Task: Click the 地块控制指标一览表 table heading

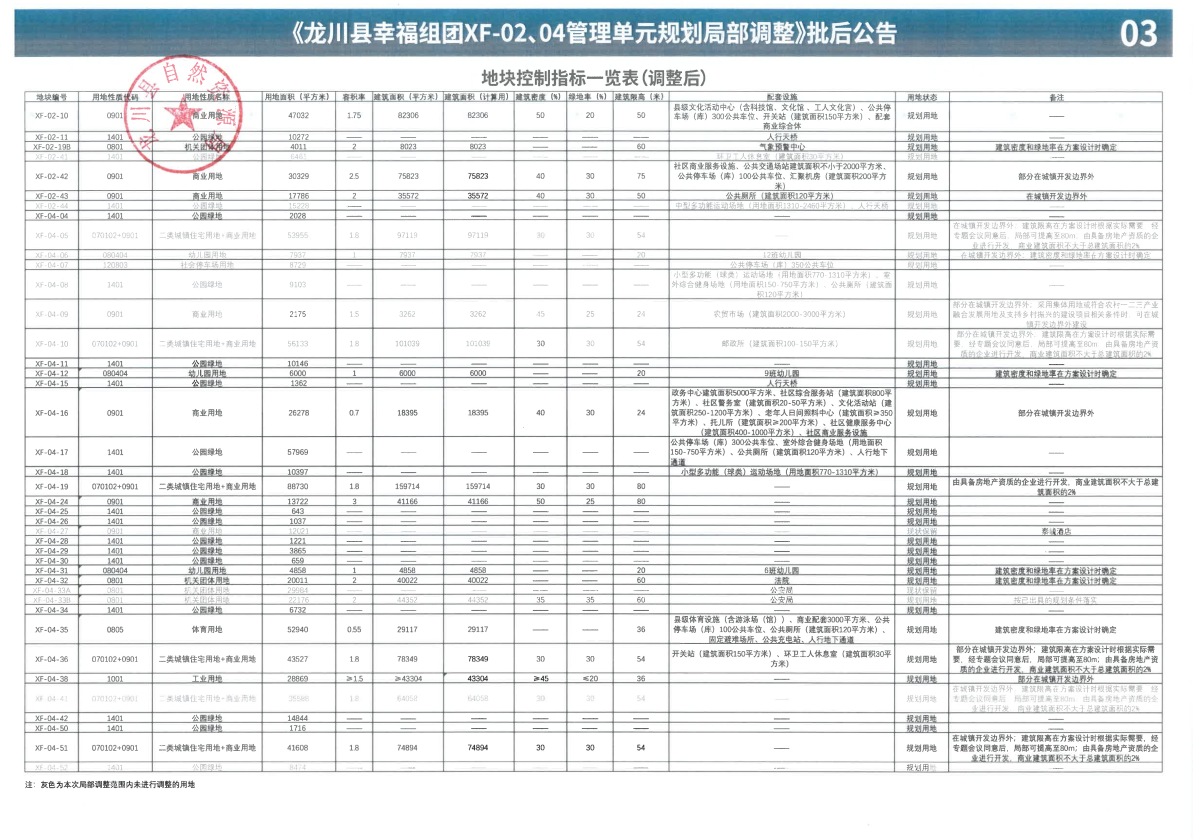Action: pos(594,78)
